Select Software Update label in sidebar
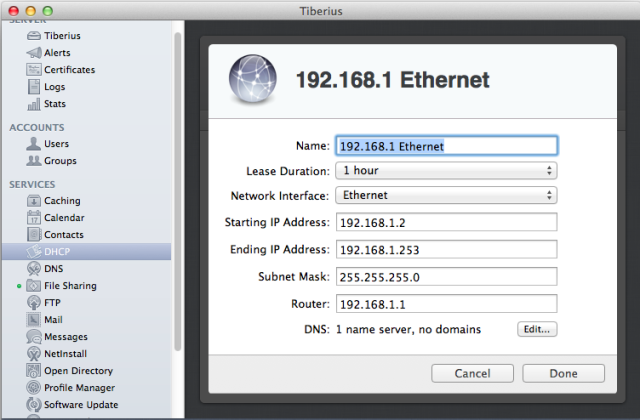Viewport: 640px width, 420px height. point(81,405)
